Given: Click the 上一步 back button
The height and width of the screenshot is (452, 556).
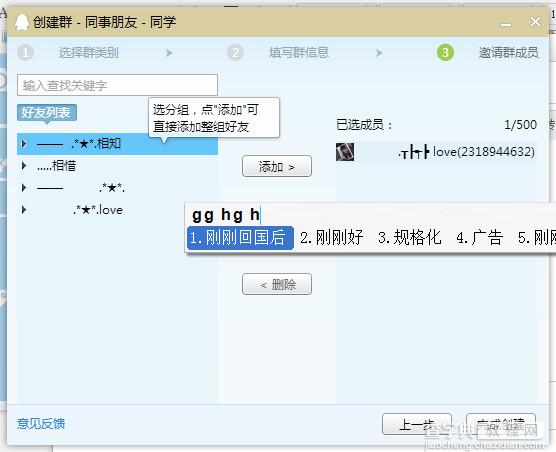Looking at the screenshot, I should point(417,424).
